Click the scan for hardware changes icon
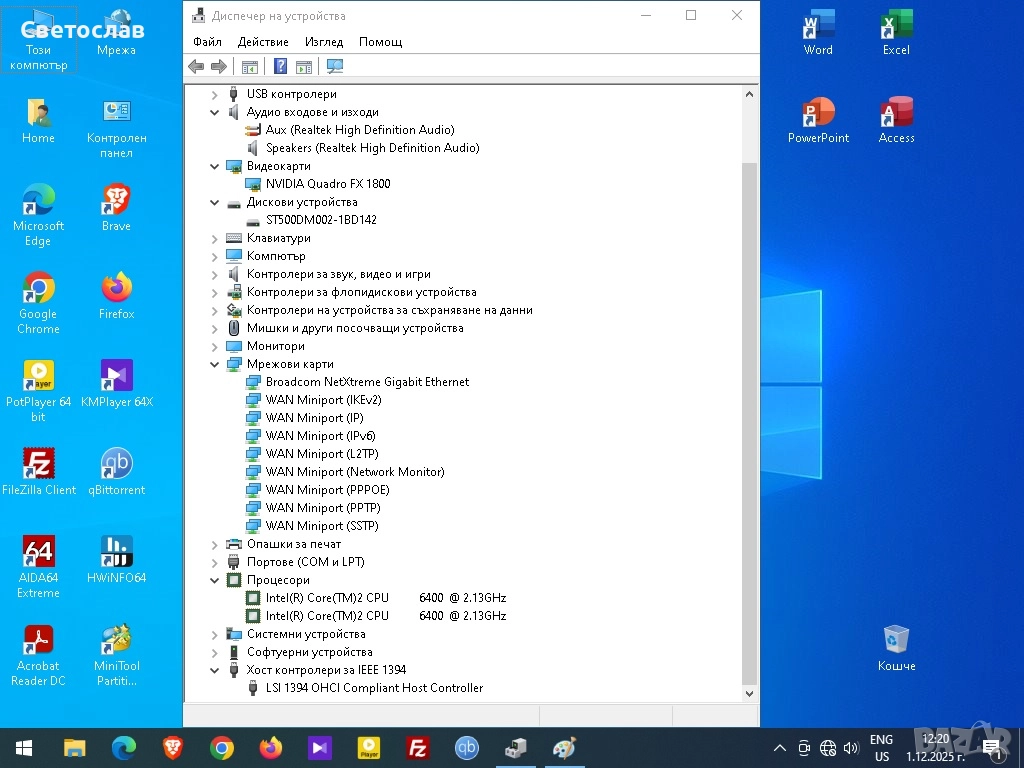 335,67
